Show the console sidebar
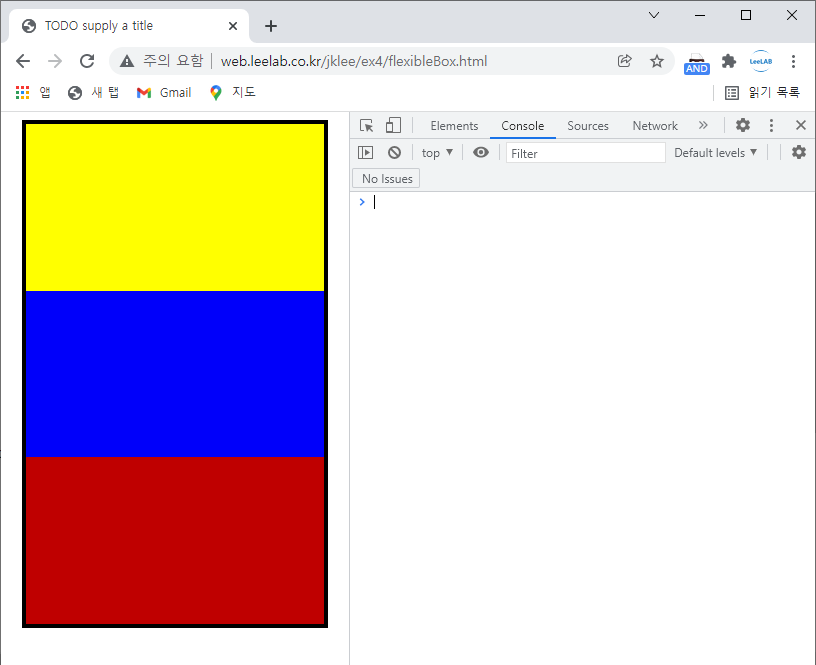 coord(365,152)
